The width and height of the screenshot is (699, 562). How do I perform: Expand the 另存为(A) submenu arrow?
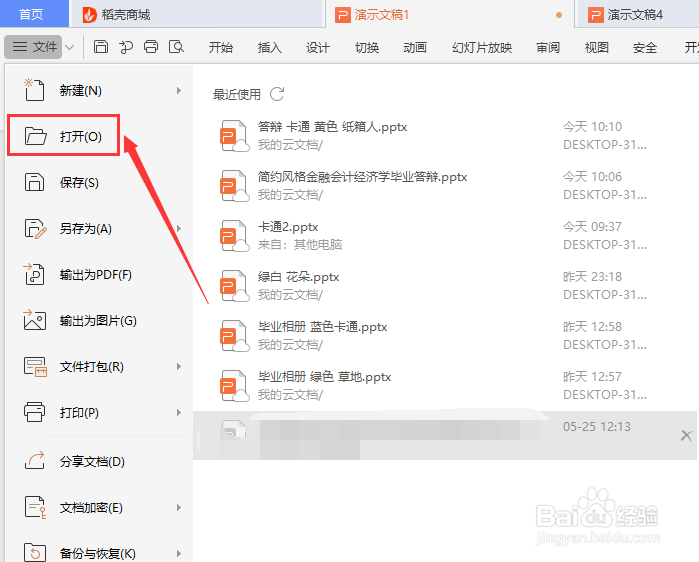coord(179,229)
